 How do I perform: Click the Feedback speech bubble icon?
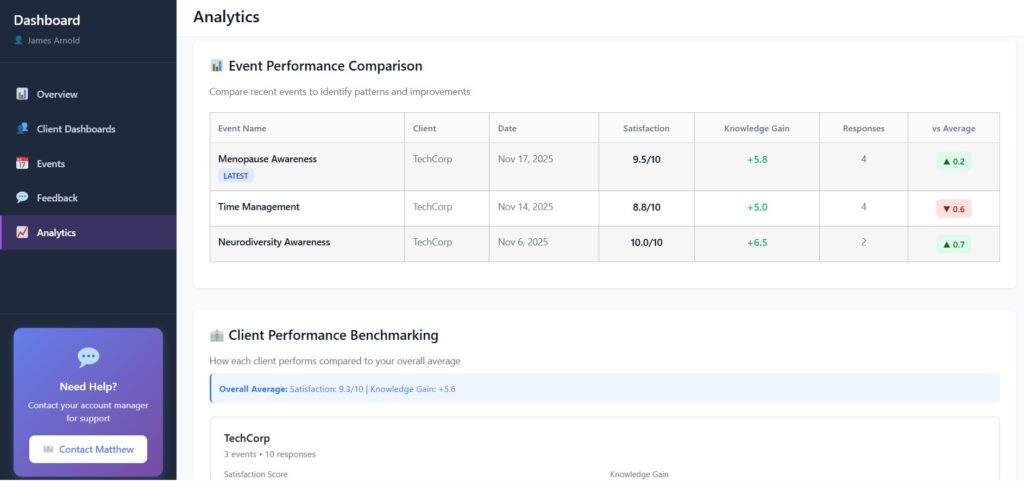[22, 198]
